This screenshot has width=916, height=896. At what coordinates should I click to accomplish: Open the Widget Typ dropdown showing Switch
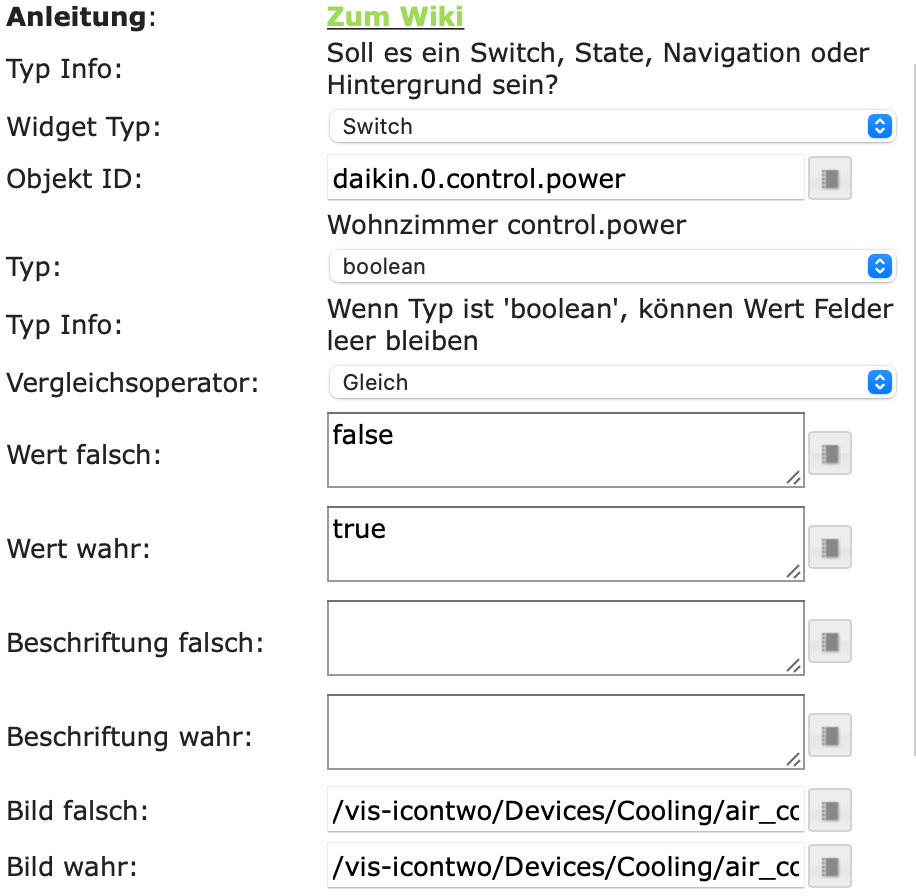[x=611, y=127]
